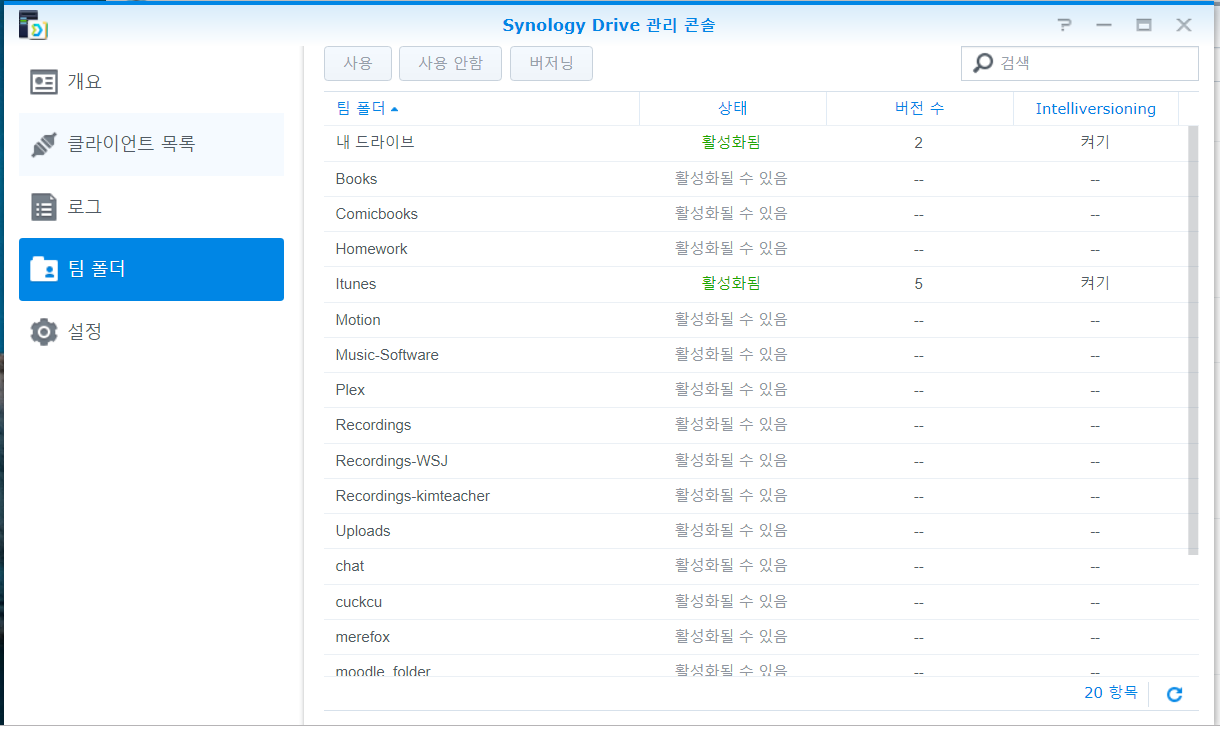Click the 클라이언트 목록 plug icon
The height and width of the screenshot is (729, 1220).
coord(44,145)
